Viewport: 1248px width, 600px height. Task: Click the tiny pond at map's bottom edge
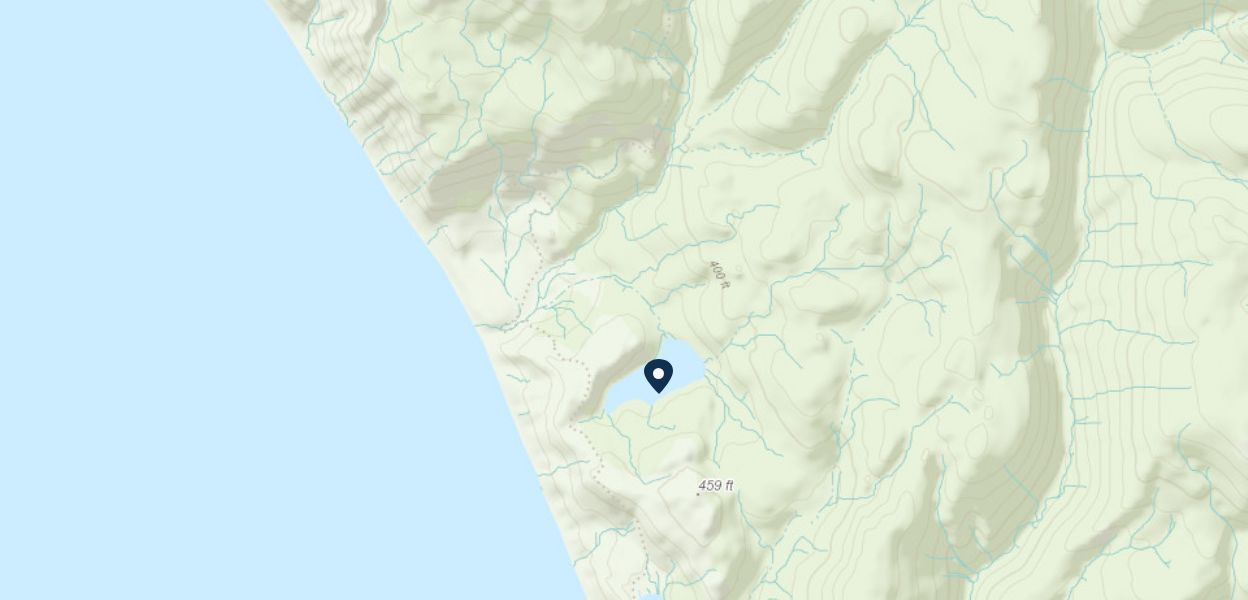coord(648,596)
